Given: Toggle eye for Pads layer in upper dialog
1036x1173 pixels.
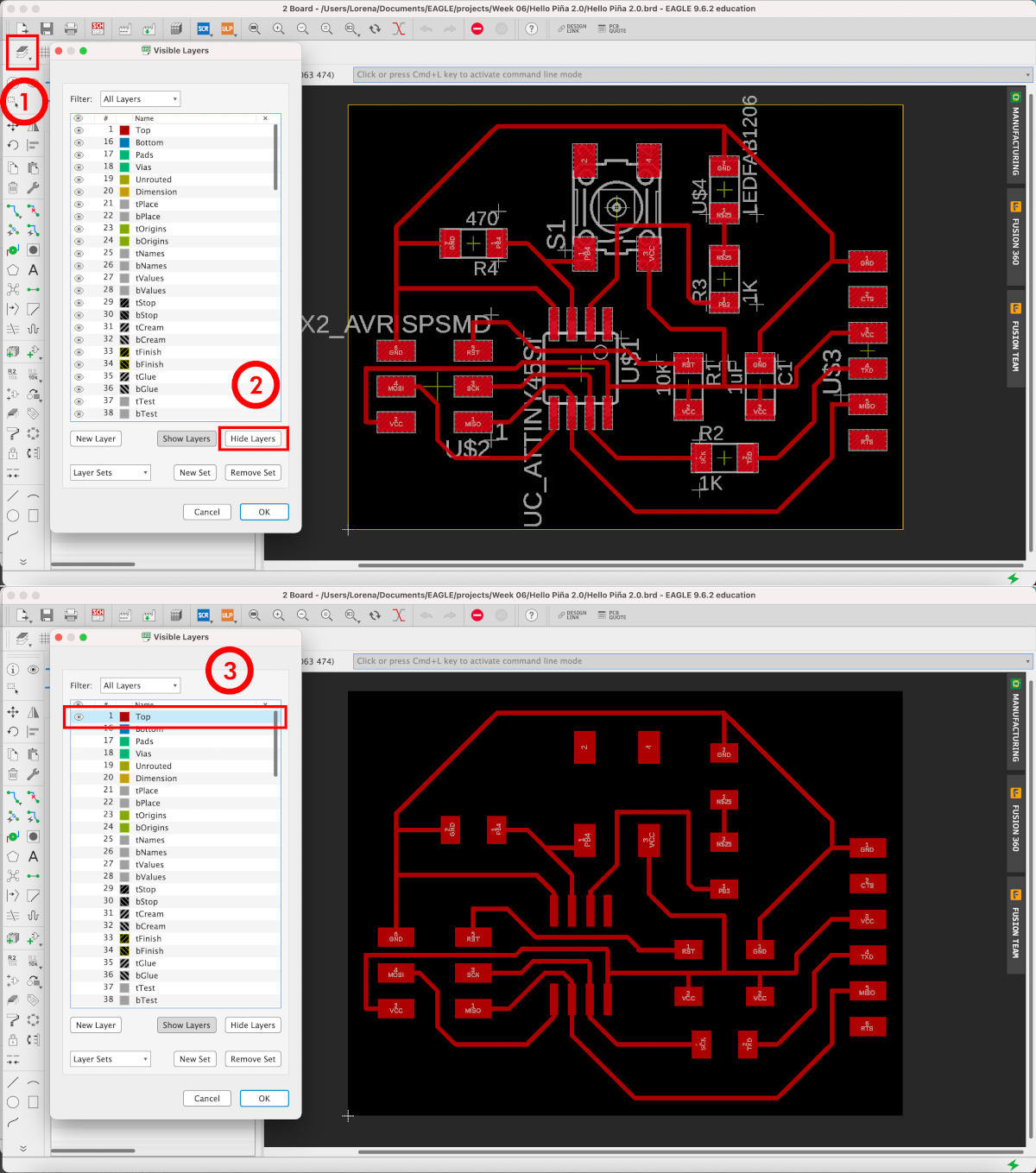Looking at the screenshot, I should [x=79, y=155].
